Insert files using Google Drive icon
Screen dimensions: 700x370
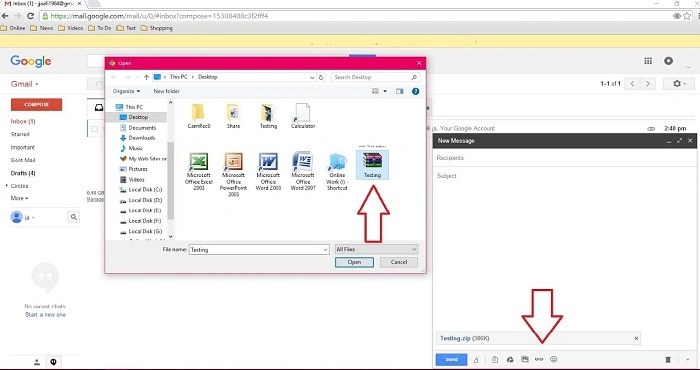click(x=510, y=360)
